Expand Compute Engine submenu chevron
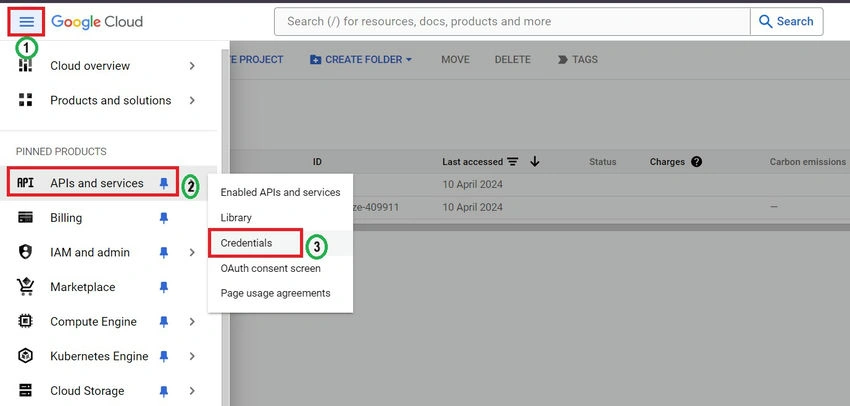 pos(192,321)
